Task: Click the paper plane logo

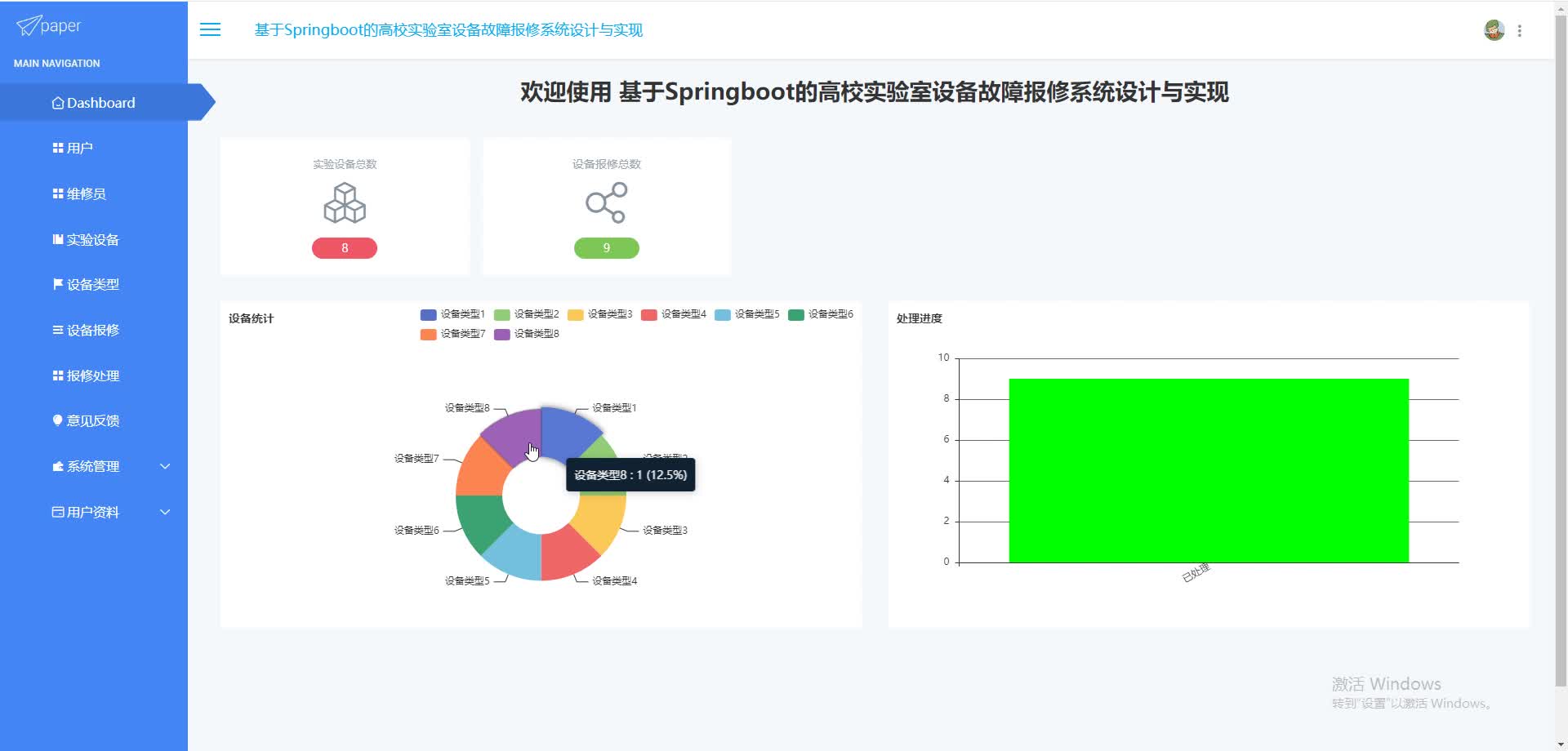Action: pos(28,26)
